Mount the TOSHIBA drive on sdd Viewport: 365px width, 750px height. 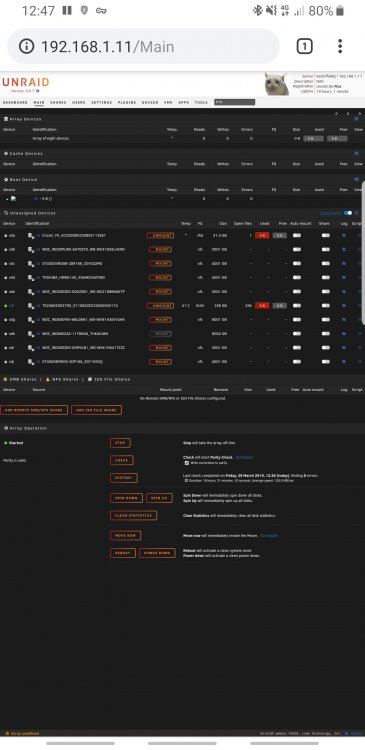point(160,277)
